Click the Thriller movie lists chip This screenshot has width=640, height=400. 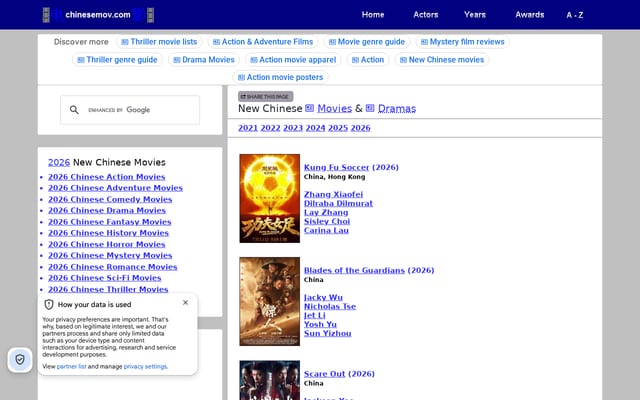[x=159, y=42]
